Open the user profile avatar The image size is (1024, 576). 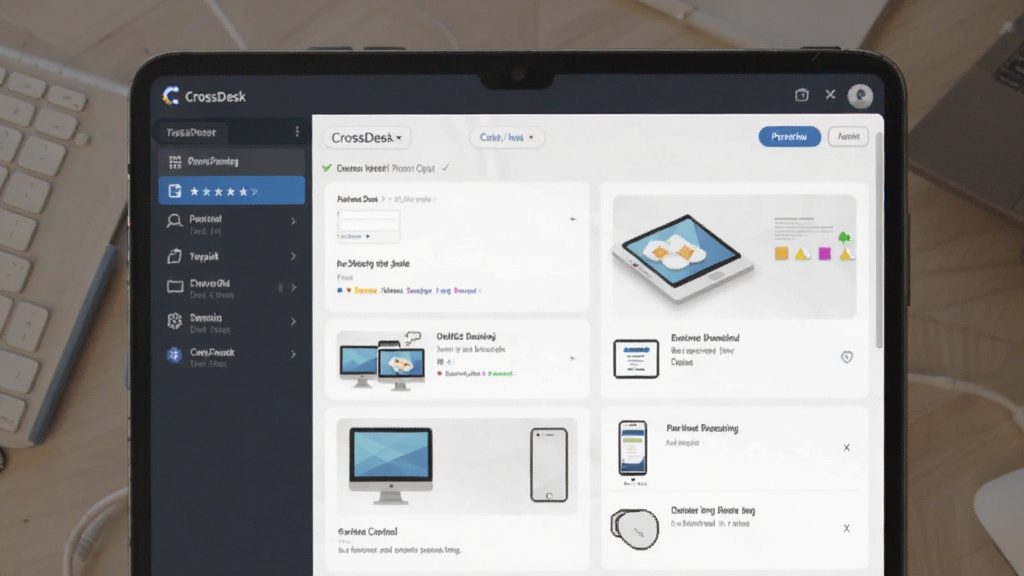coord(860,96)
